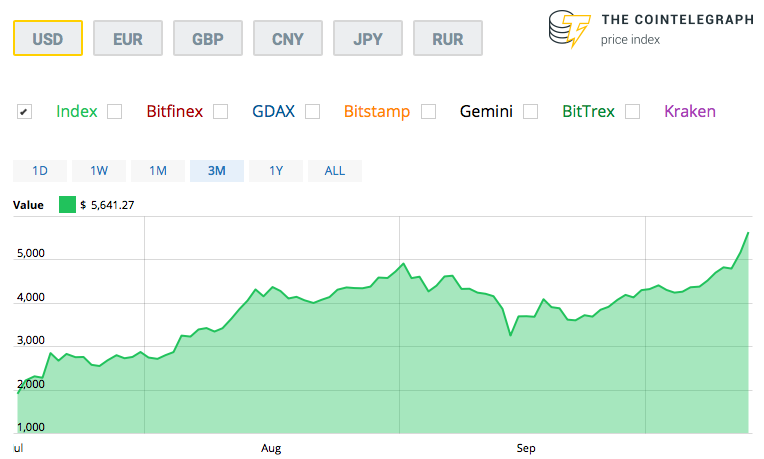Click the 'price index' subtitle
The height and width of the screenshot is (459, 764).
[x=630, y=40]
